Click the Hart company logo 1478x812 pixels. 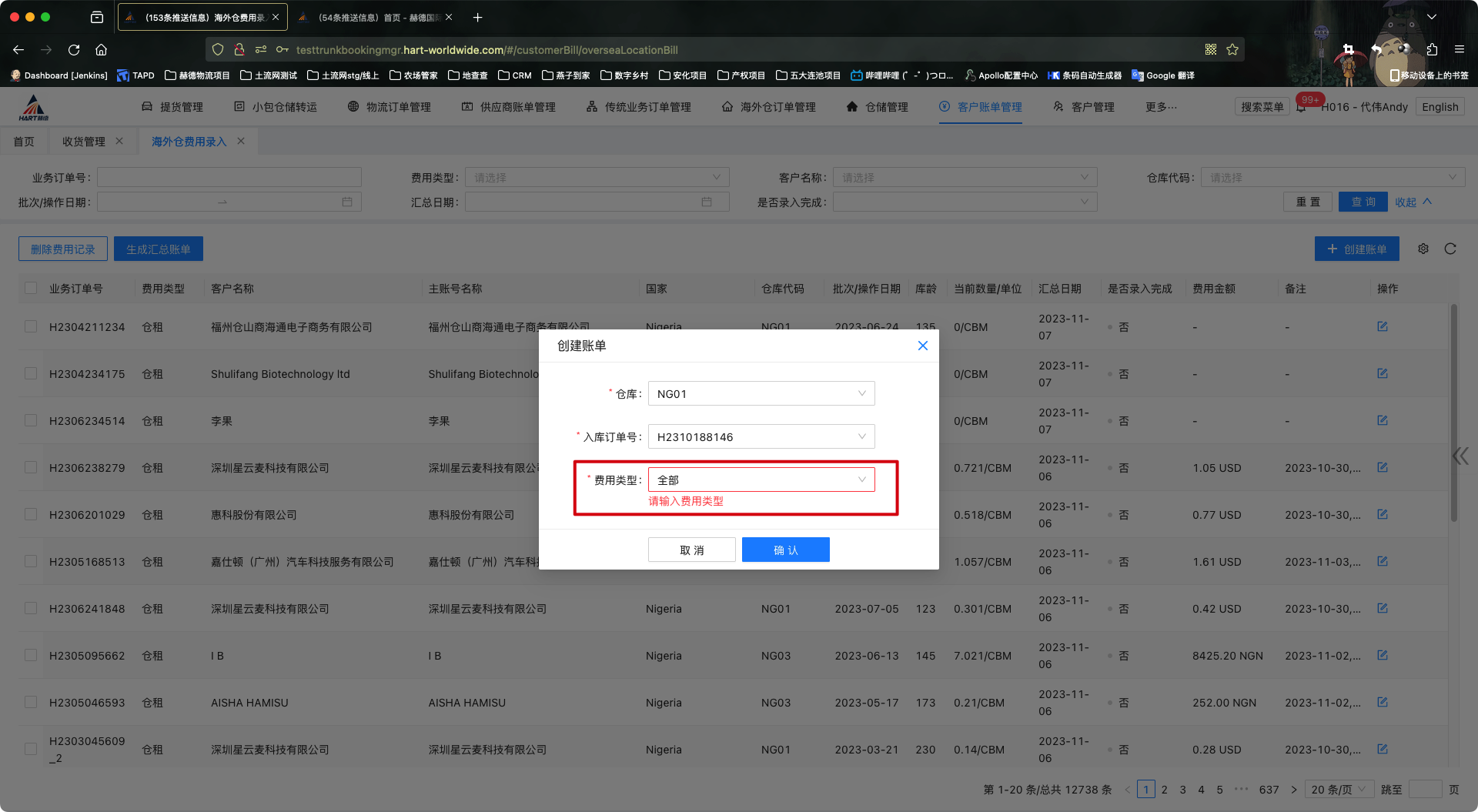click(x=34, y=108)
